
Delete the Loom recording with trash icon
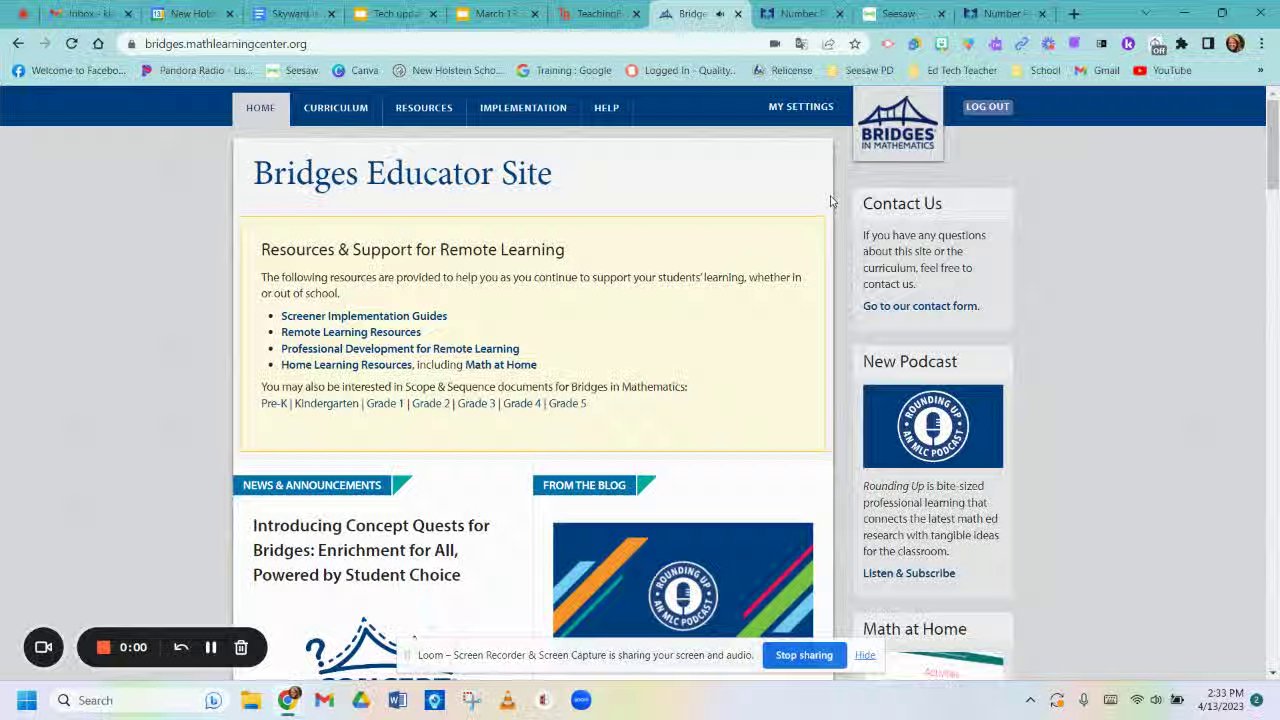pyautogui.click(x=241, y=647)
